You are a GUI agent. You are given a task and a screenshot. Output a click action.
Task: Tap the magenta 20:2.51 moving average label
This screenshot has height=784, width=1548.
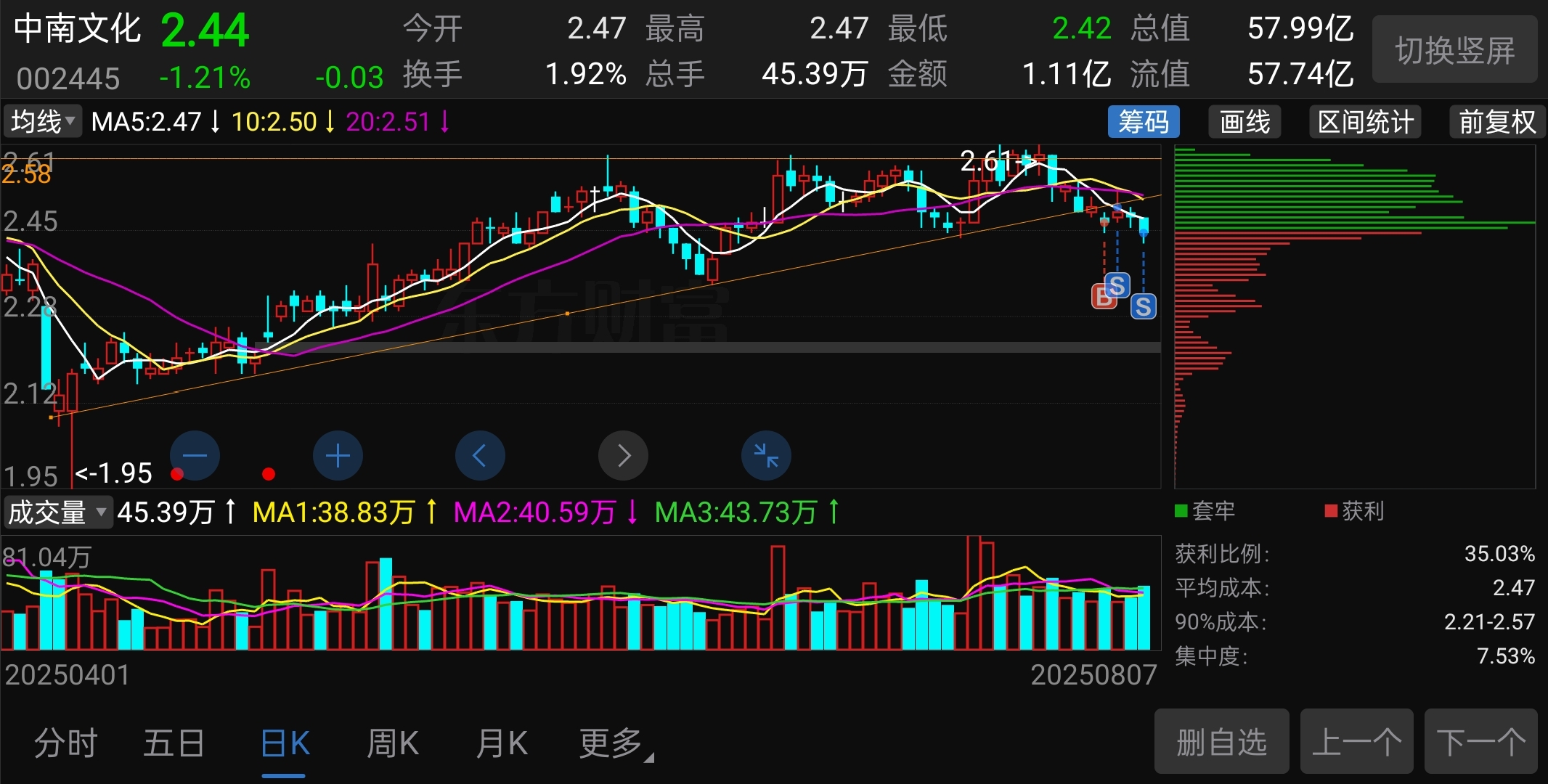point(388,121)
